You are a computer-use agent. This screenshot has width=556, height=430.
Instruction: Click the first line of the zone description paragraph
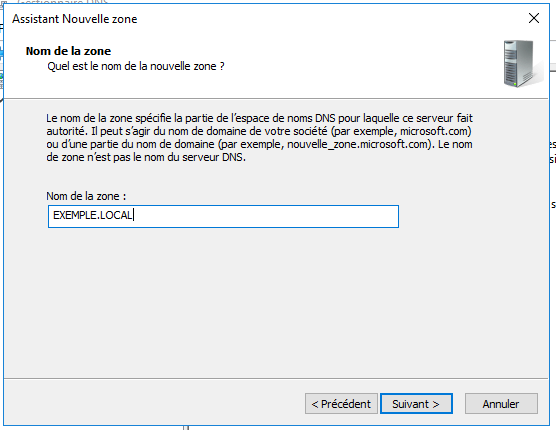[260, 118]
